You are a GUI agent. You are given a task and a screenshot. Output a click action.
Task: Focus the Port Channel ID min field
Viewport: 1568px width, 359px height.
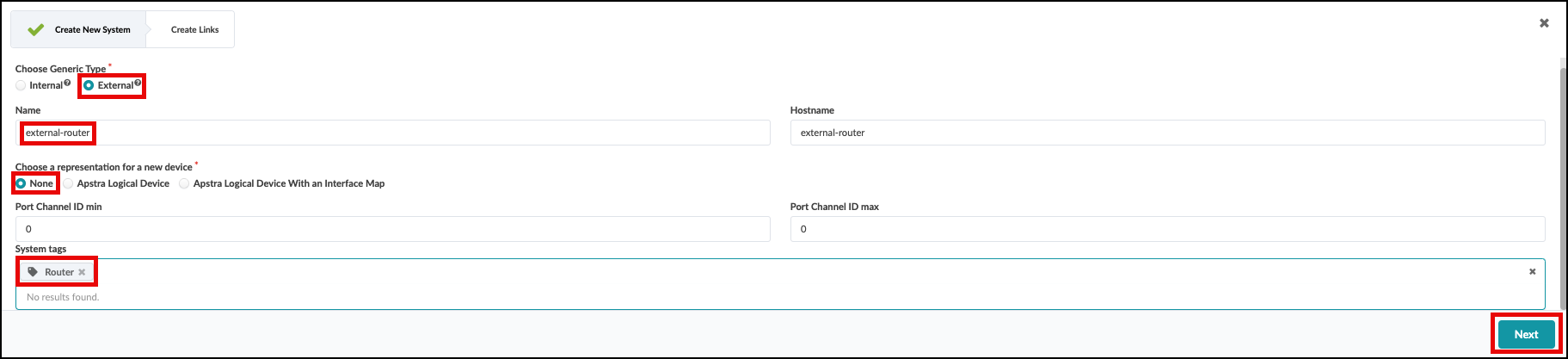tap(392, 229)
